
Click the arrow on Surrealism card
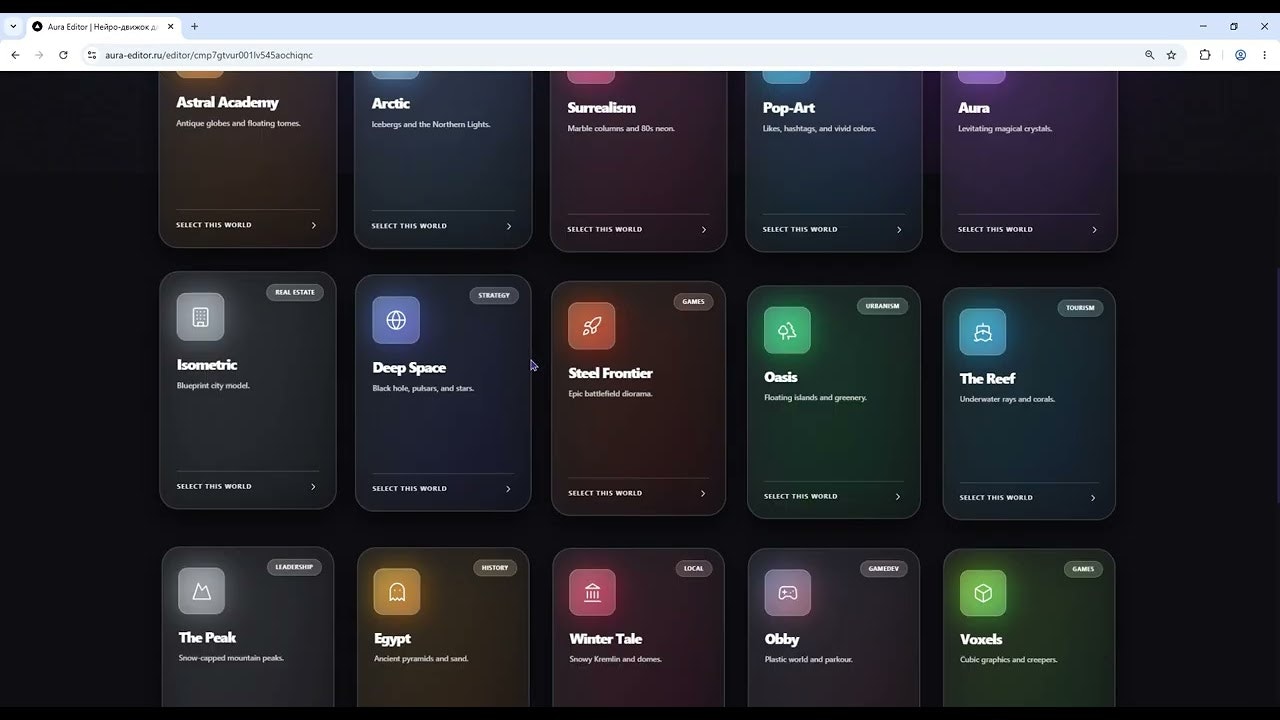703,229
